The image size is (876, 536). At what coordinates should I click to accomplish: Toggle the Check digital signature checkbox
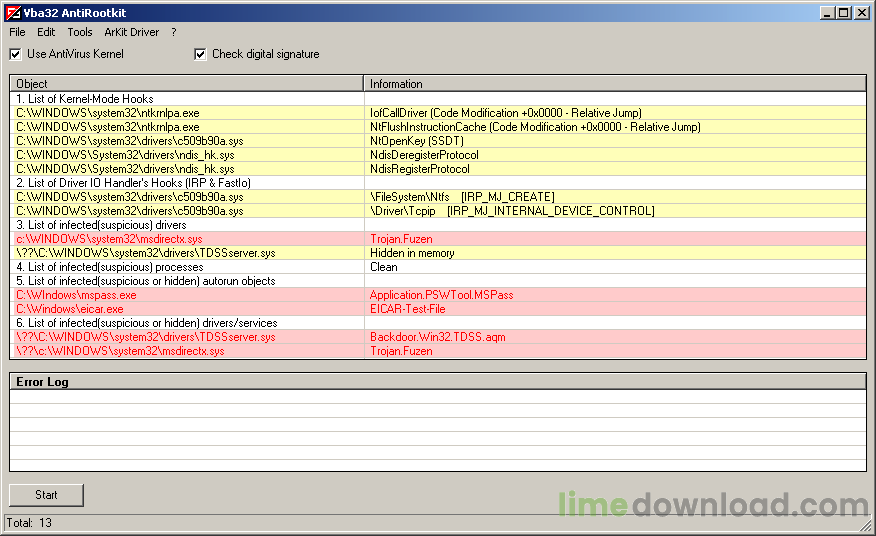200,54
